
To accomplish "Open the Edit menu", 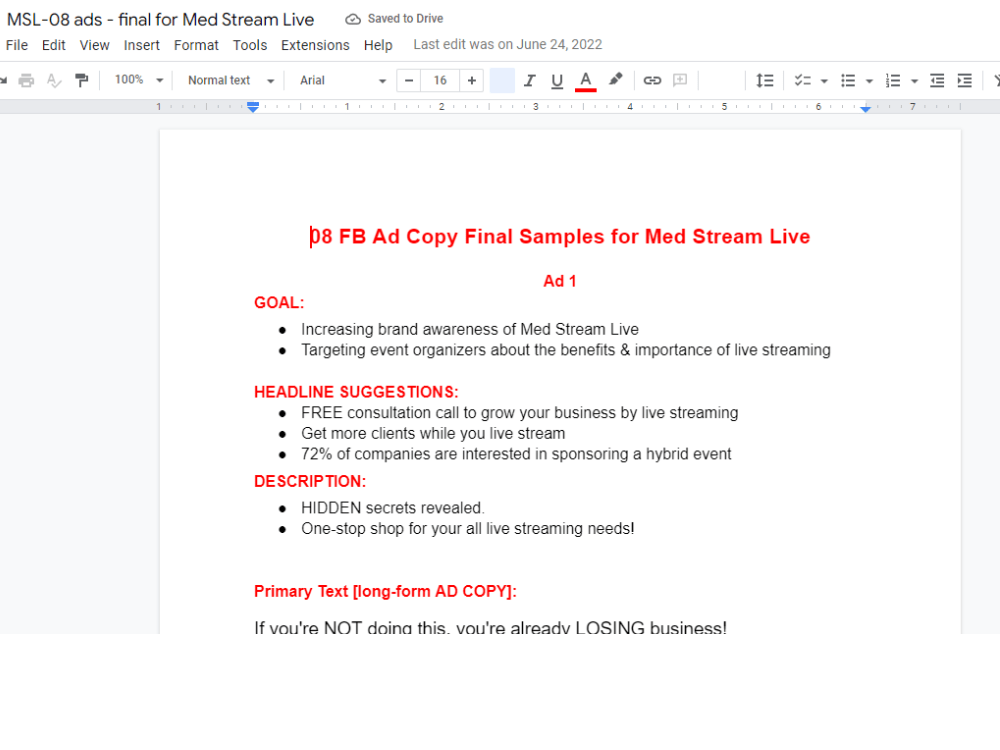I will (54, 45).
